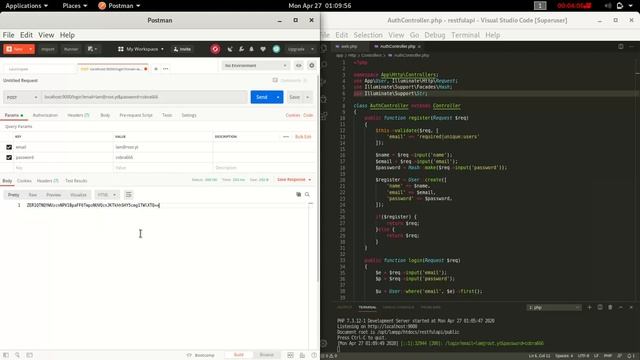Viewport: 640px width, 360px height.
Task: Uncheck the password query param checkbox
Action: pos(9,157)
